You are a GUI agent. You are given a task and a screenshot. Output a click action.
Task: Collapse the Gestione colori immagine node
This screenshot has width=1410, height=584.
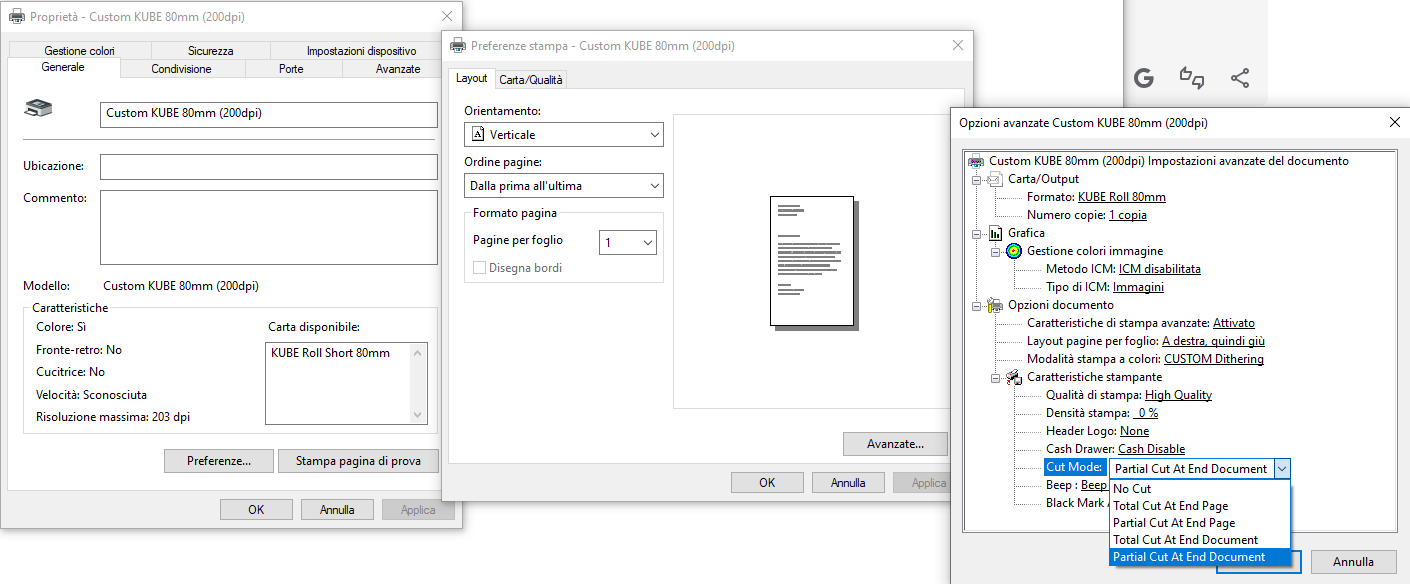pos(996,251)
